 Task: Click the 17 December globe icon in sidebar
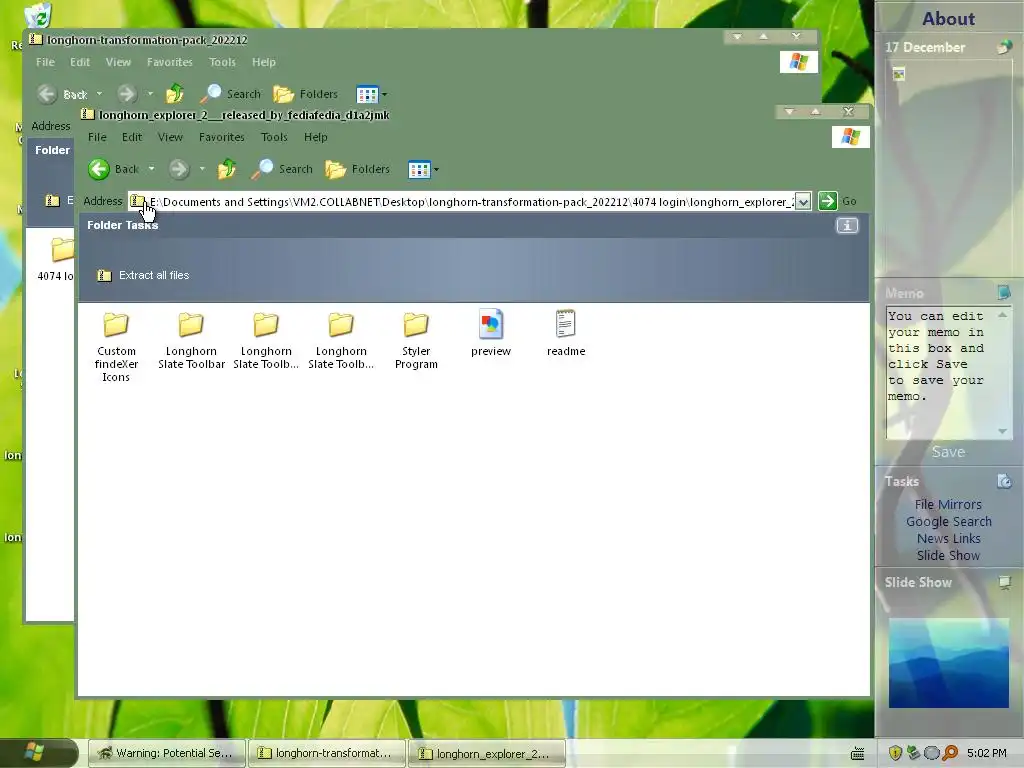pos(1004,47)
